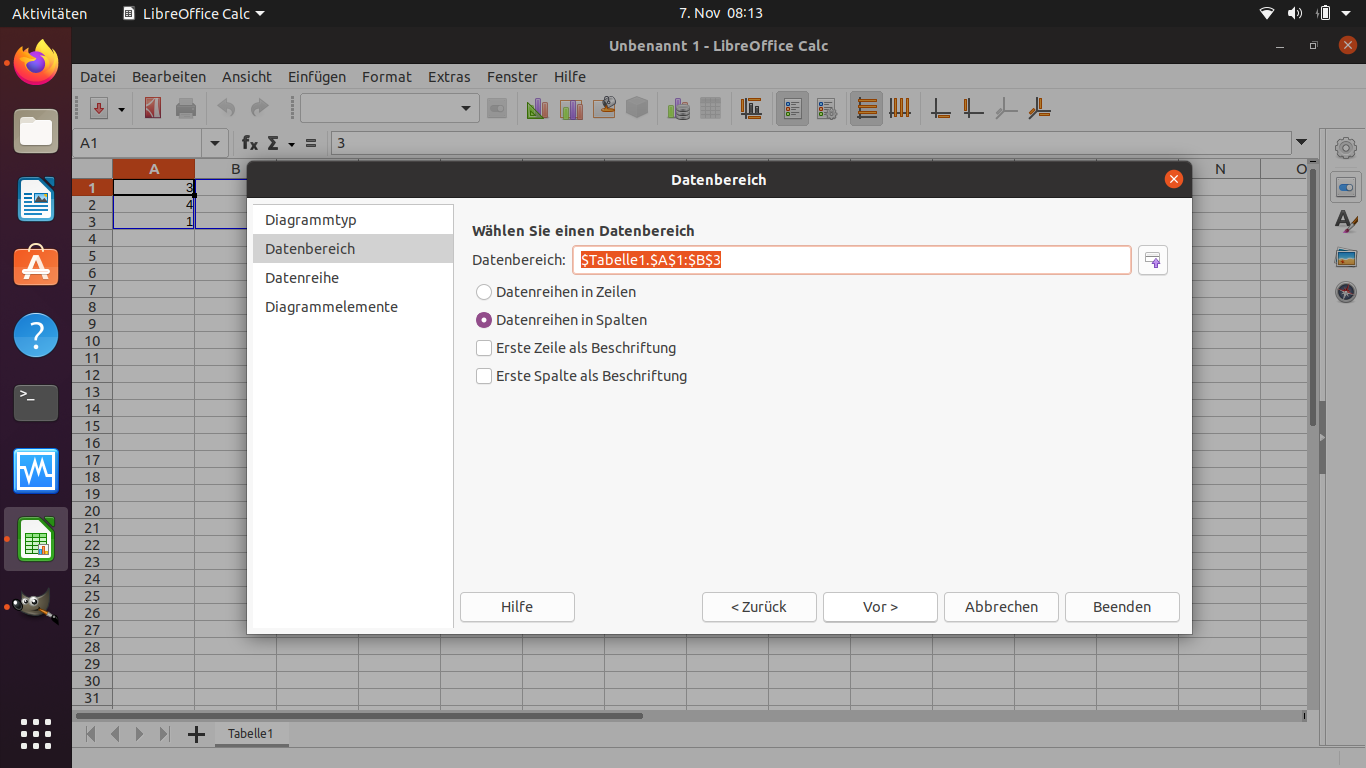Open the Datei menu

pos(98,77)
